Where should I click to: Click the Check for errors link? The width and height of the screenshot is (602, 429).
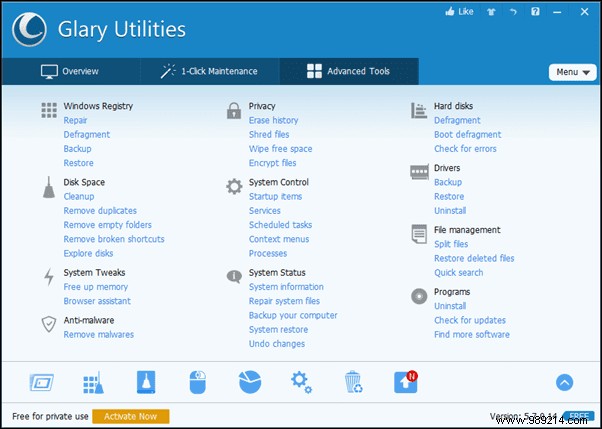pos(465,149)
